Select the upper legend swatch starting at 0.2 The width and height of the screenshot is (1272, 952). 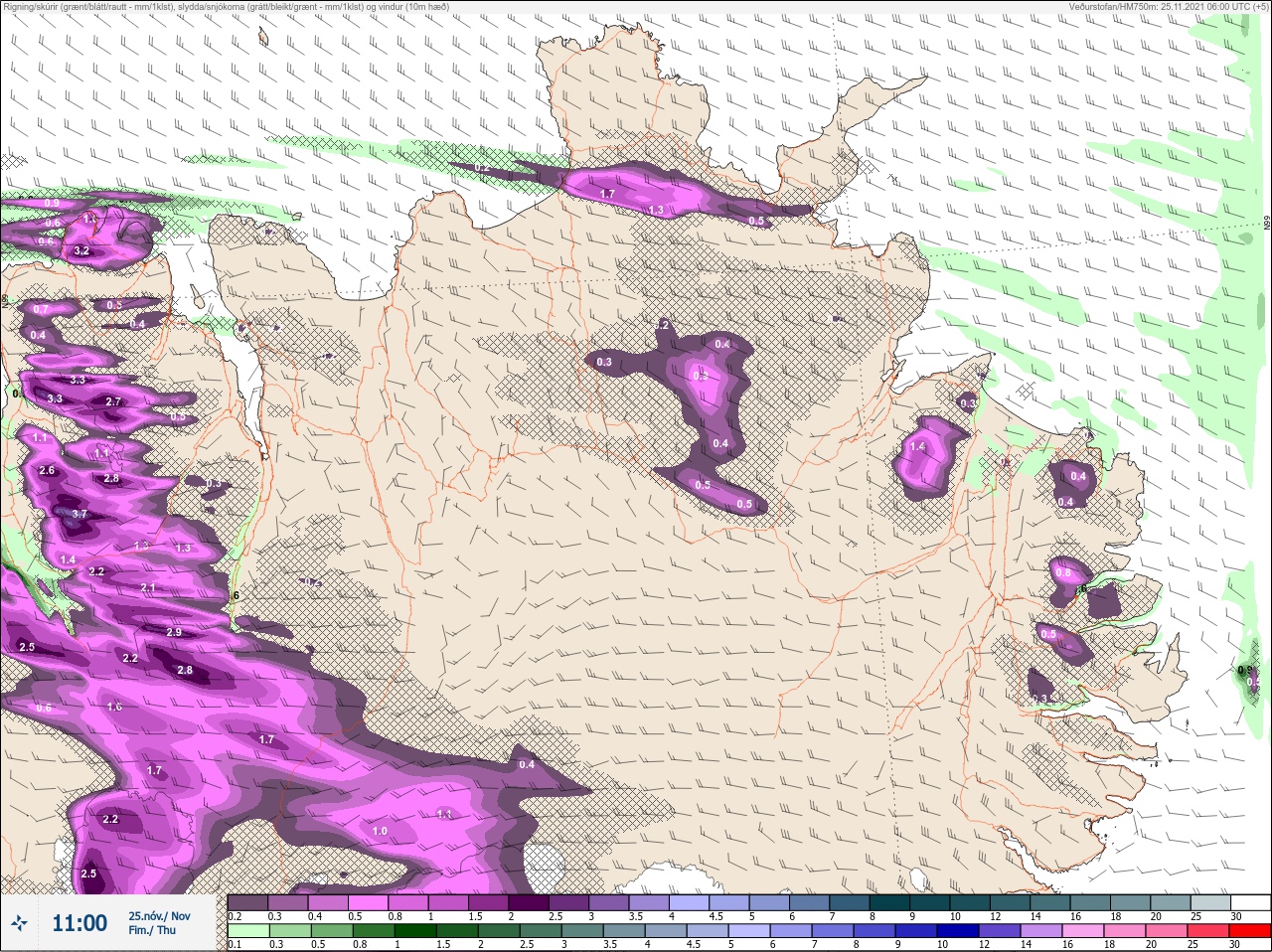pos(247,902)
